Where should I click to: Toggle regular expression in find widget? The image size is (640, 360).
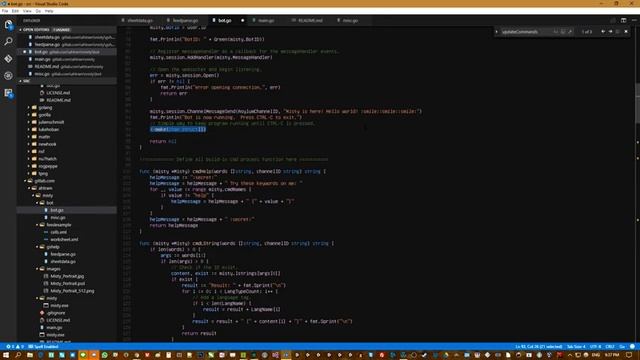point(570,31)
